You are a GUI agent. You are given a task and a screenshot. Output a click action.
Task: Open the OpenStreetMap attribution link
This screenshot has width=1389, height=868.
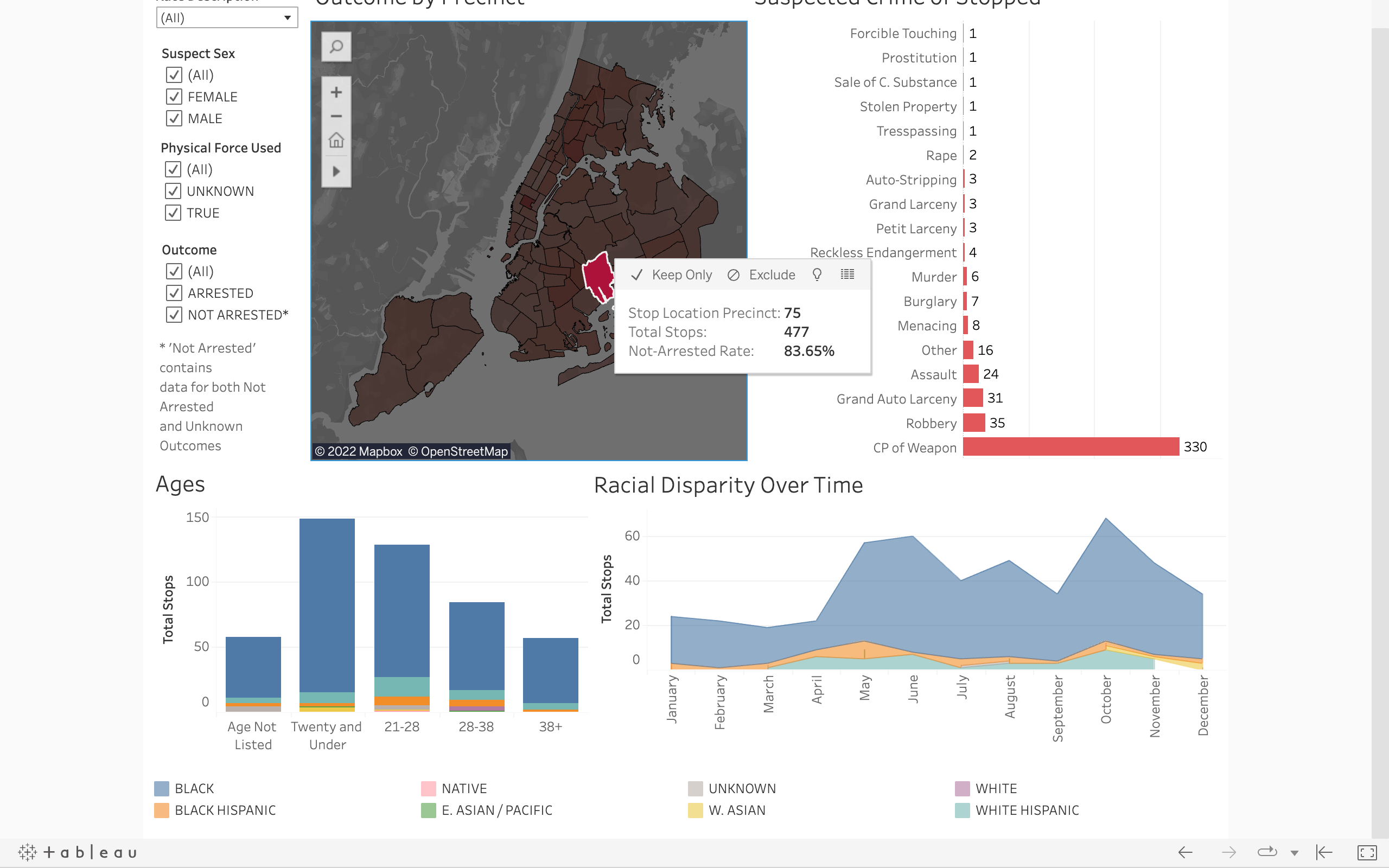(464, 452)
